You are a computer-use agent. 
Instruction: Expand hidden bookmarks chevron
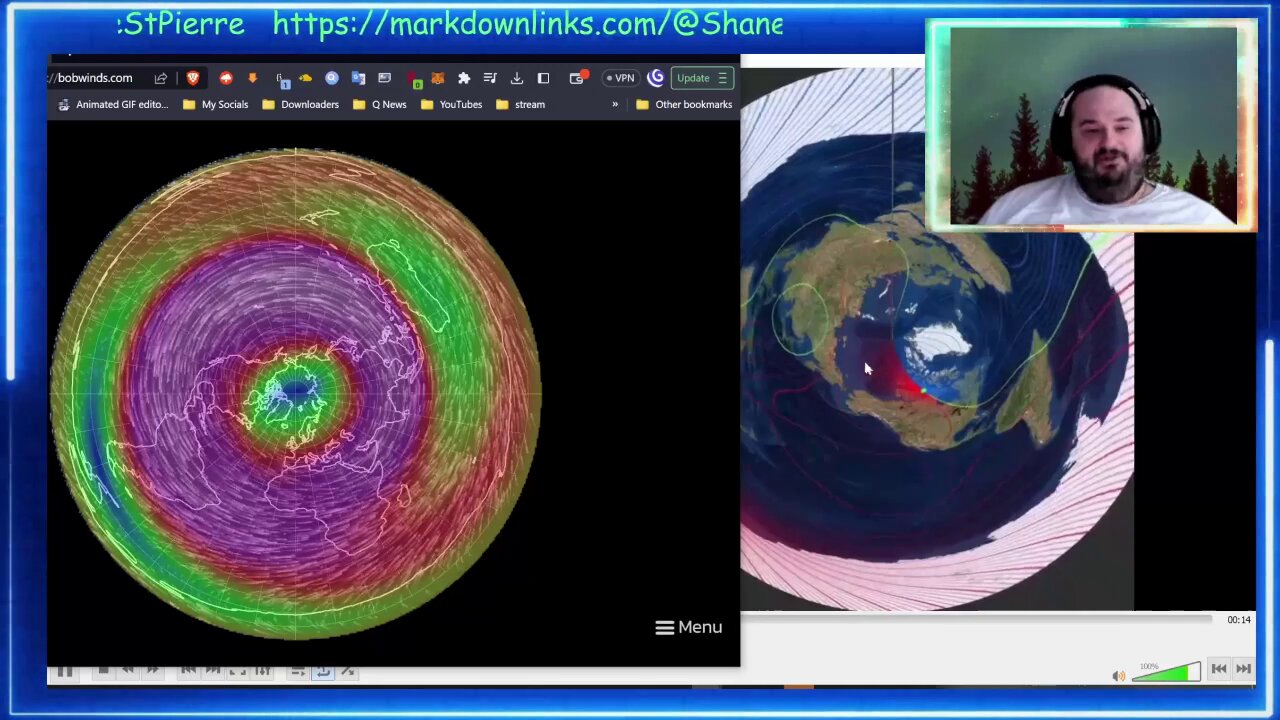coord(615,104)
